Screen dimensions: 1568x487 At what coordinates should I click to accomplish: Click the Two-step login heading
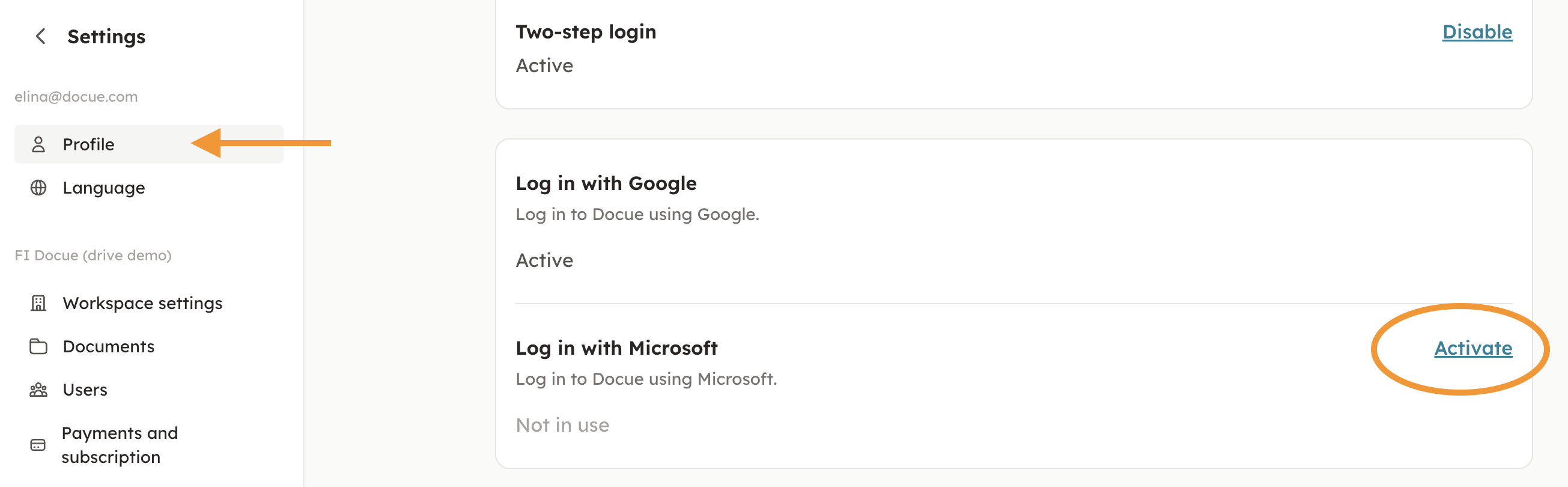click(x=586, y=32)
